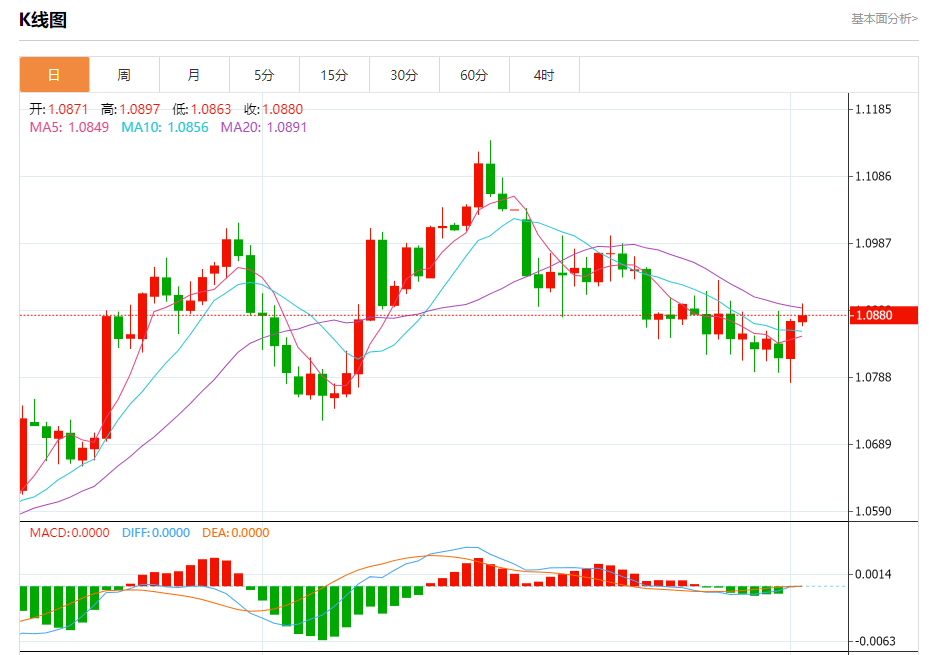Viewport: 929px width, 655px height.
Task: Open the 基本面分析 link
Action: pos(883,18)
